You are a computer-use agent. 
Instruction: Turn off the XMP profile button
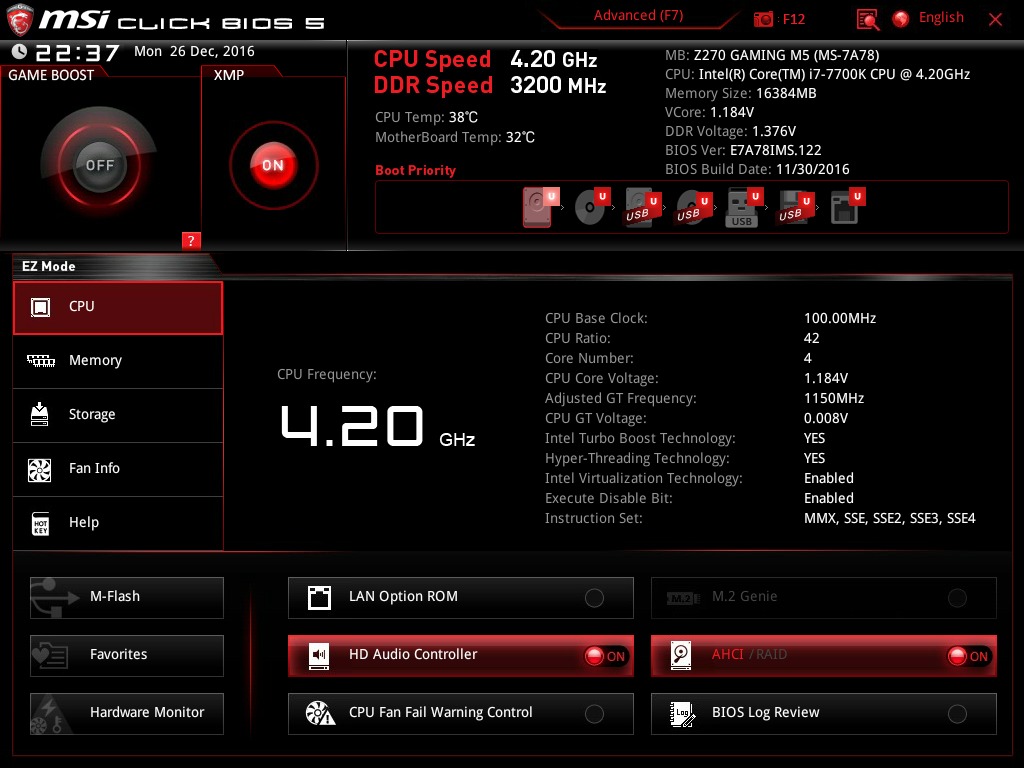(273, 165)
